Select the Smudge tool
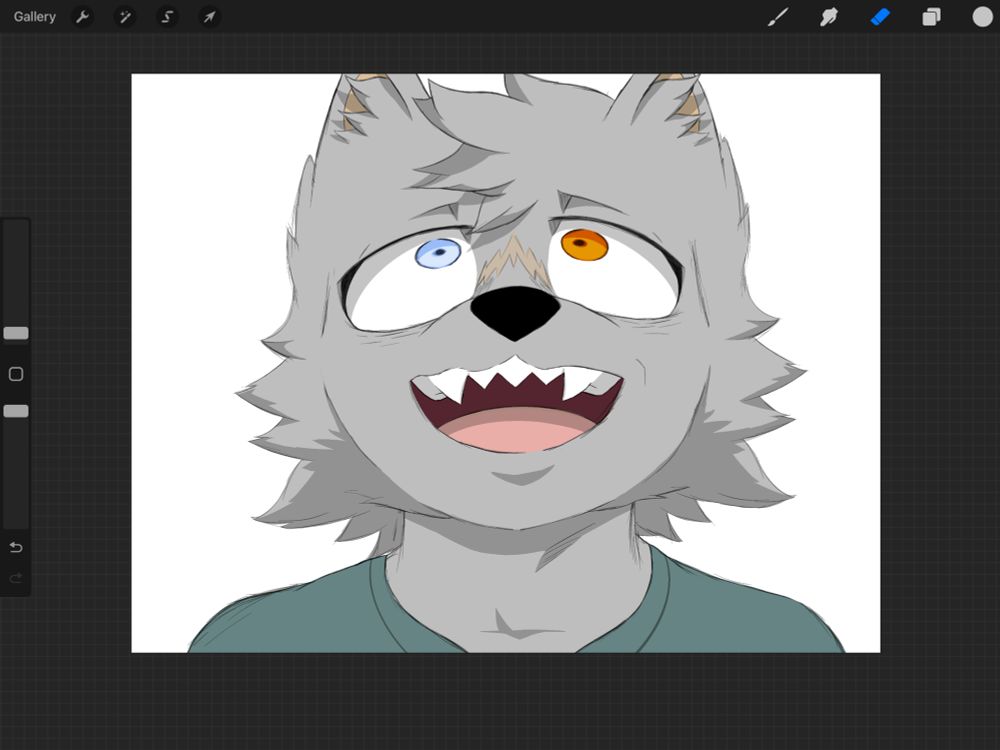 click(x=828, y=17)
